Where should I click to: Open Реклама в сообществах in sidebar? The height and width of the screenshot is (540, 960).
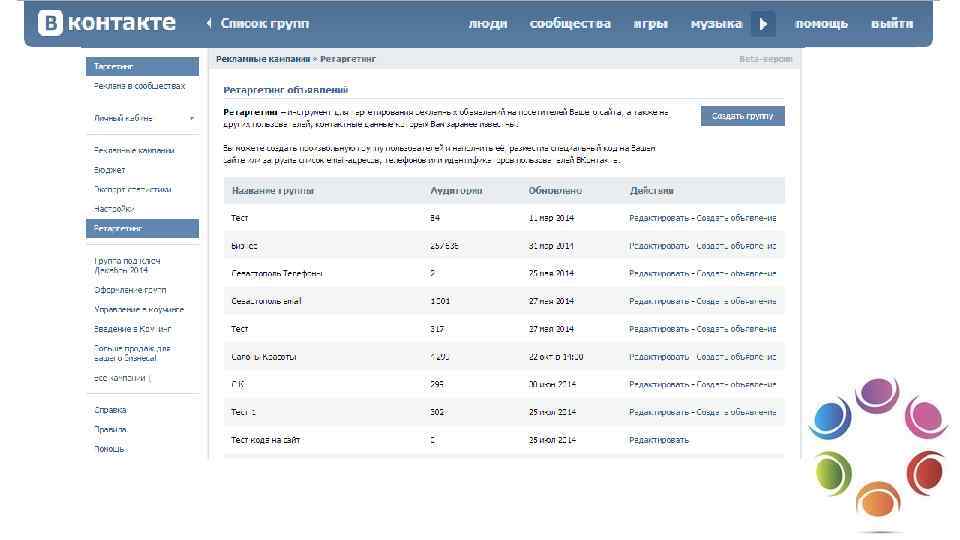click(139, 86)
